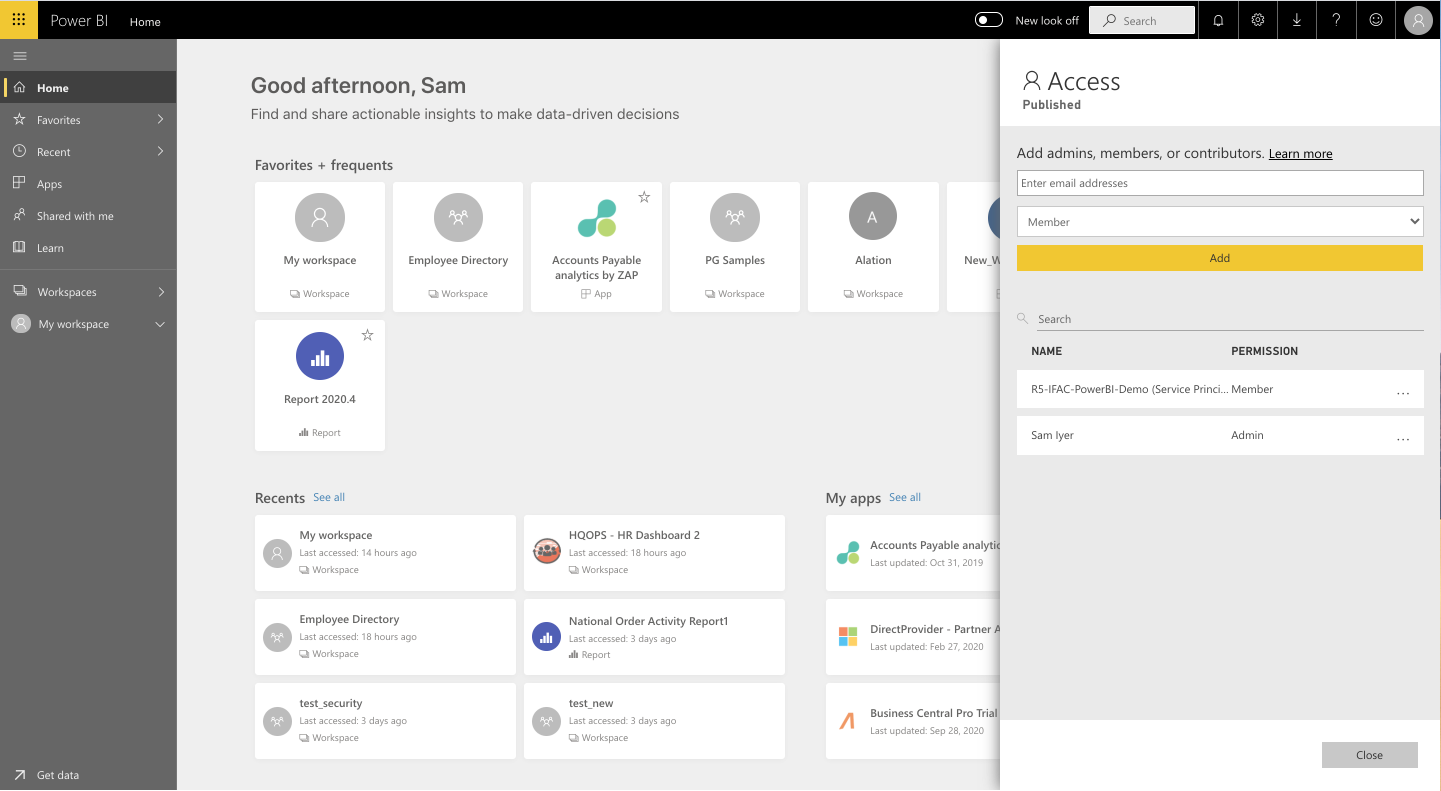Go to Shared with me
The height and width of the screenshot is (791, 1441).
coord(75,216)
